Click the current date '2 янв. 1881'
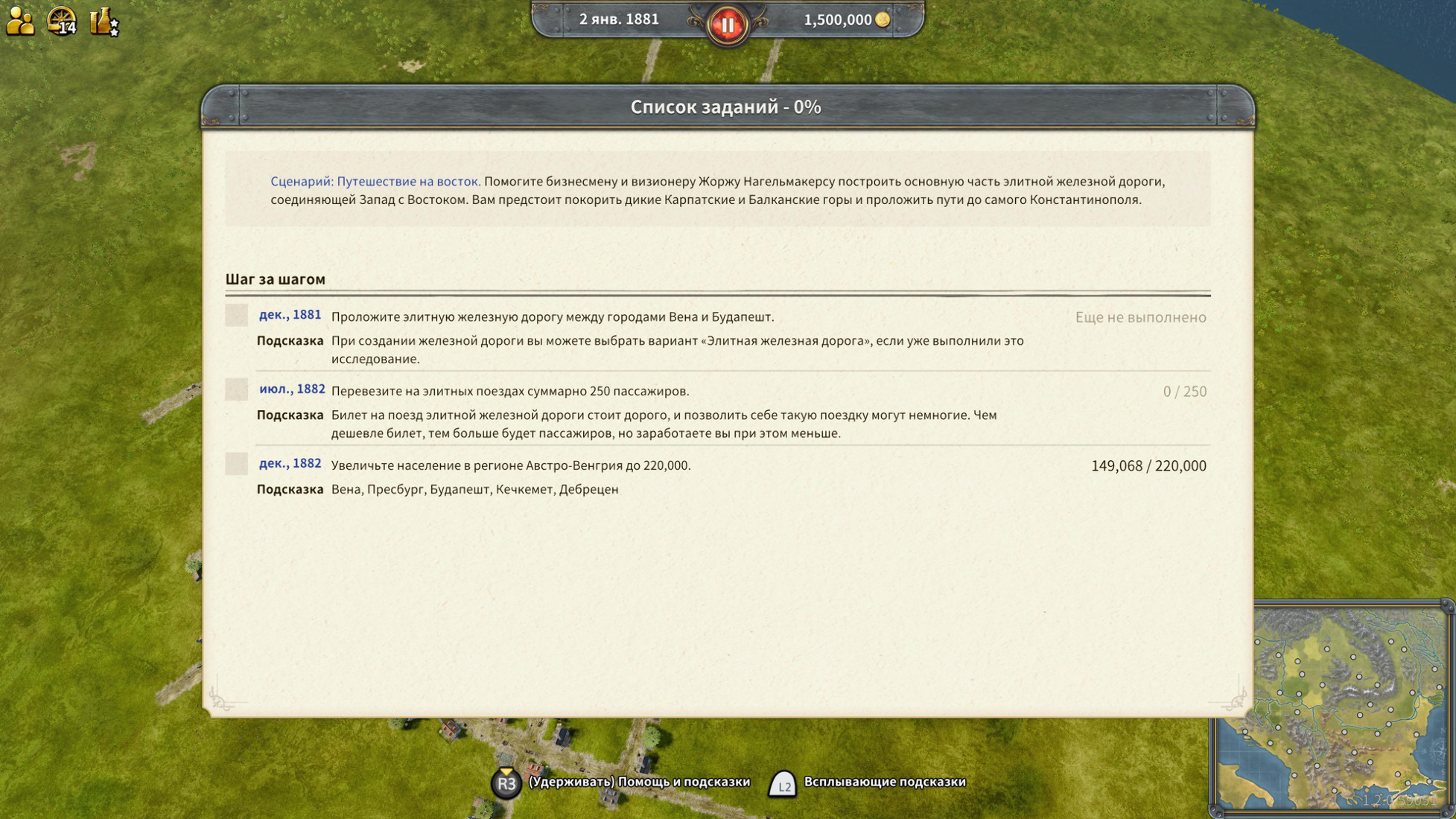This screenshot has width=1456, height=819. click(619, 20)
